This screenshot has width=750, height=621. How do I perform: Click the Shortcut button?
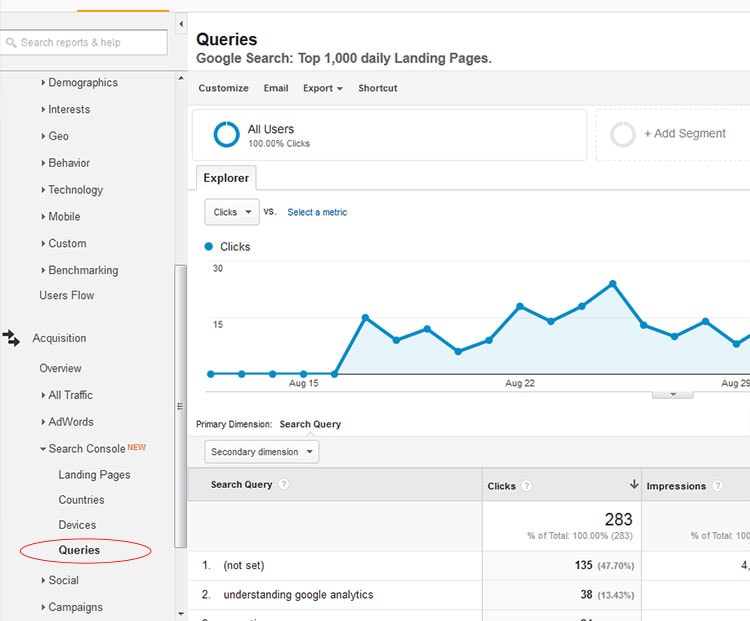point(378,88)
